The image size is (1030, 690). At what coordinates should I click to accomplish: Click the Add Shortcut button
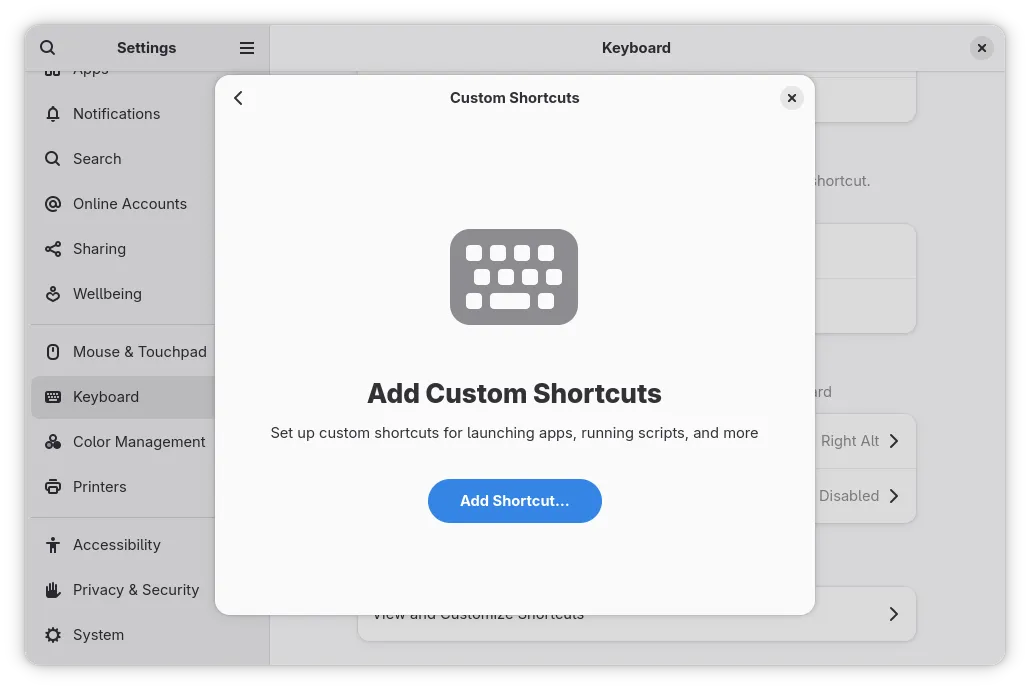pos(514,501)
